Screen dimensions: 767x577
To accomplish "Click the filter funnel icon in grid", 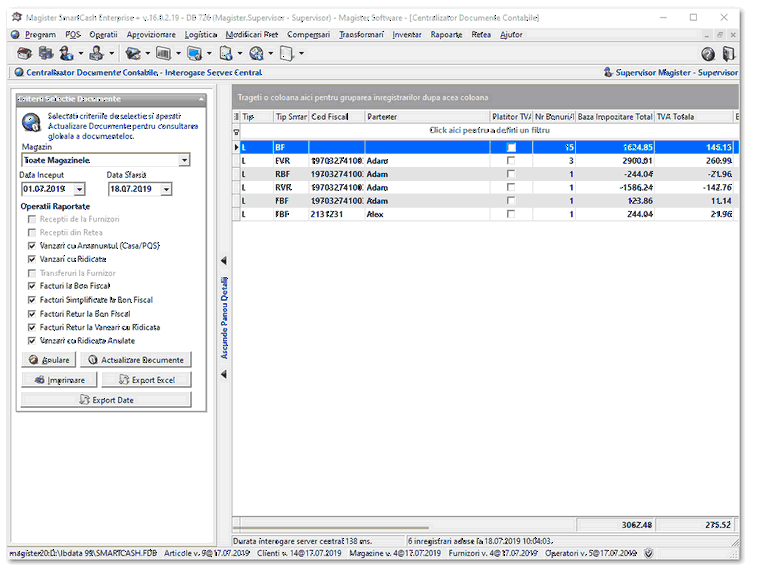I will coord(236,132).
